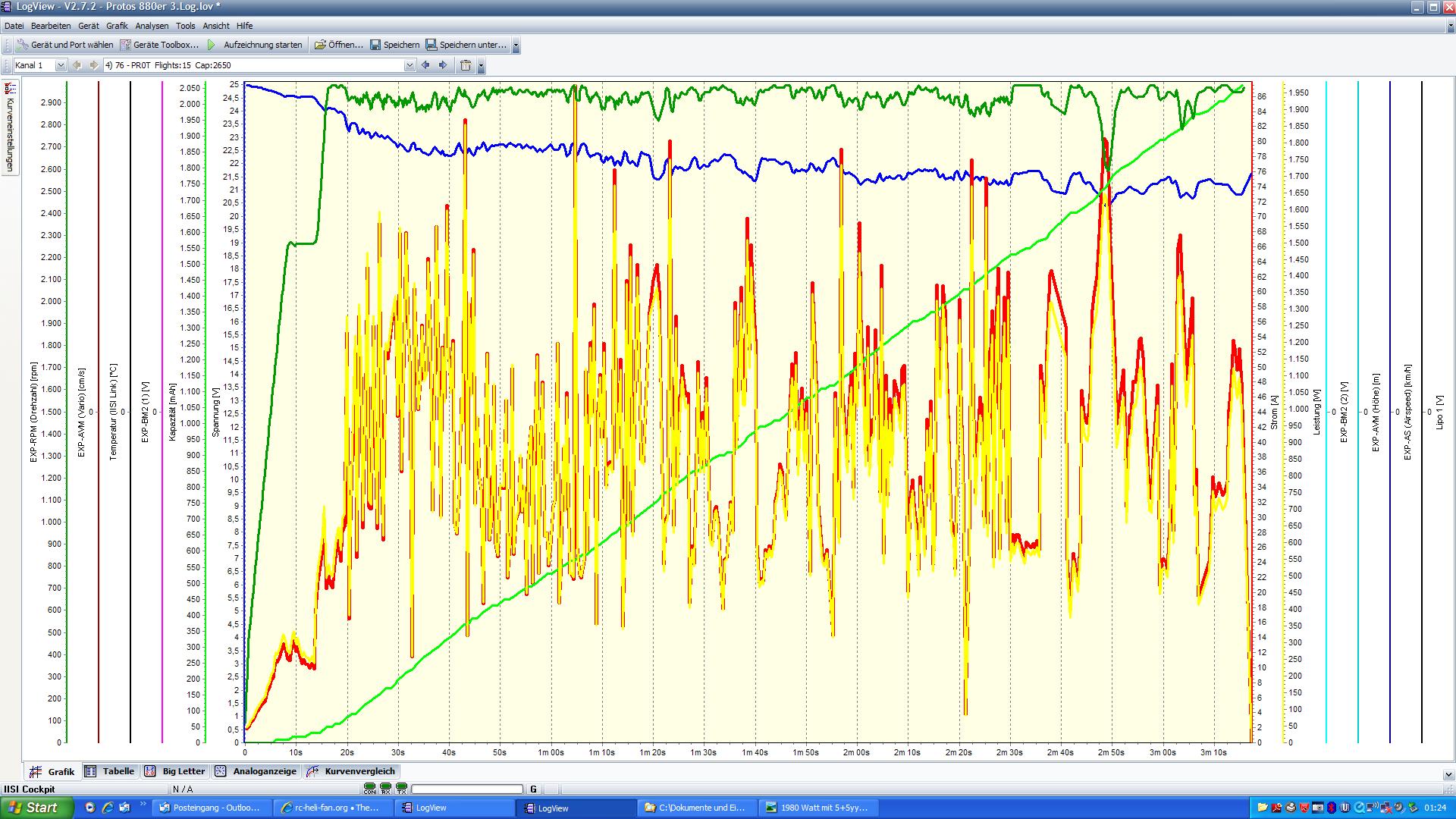Open the Gerät menu
The height and width of the screenshot is (819, 1456).
88,26
